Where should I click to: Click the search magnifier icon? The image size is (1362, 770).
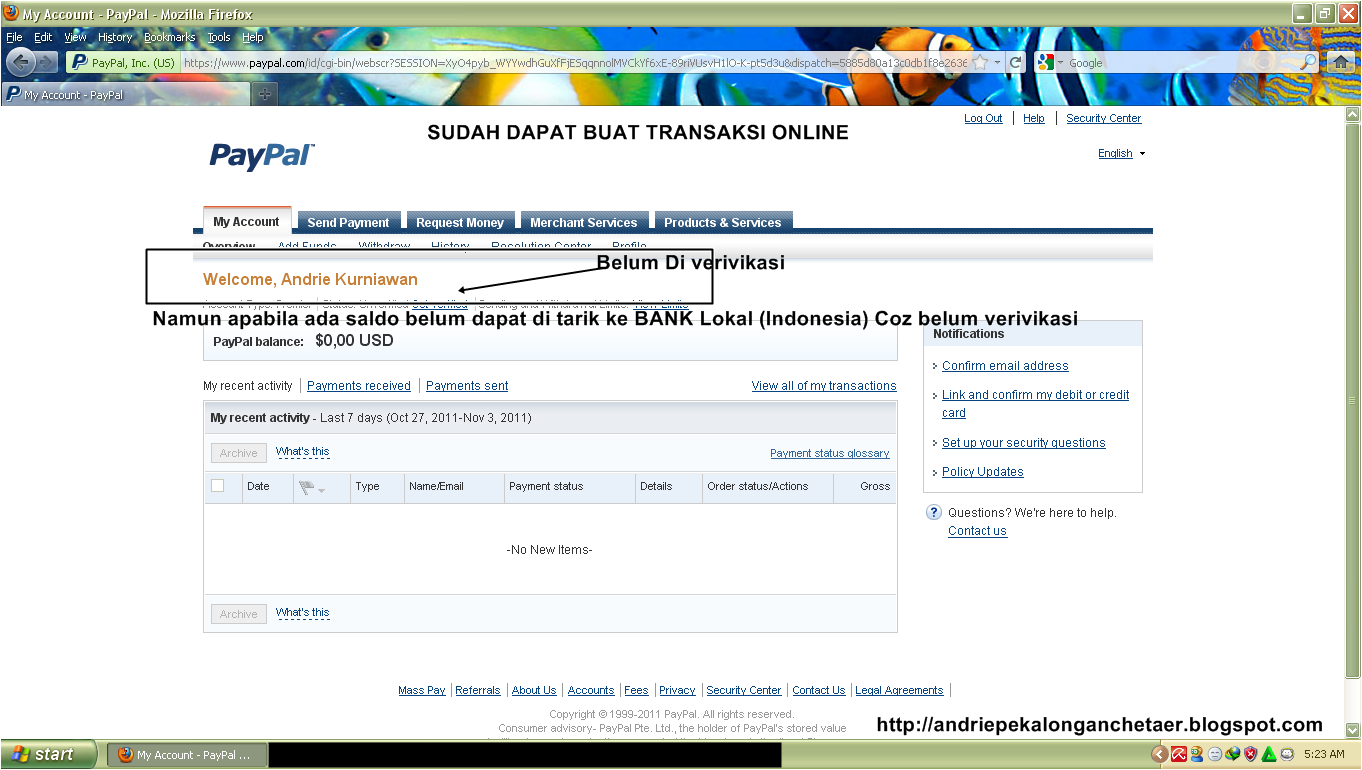(1308, 62)
